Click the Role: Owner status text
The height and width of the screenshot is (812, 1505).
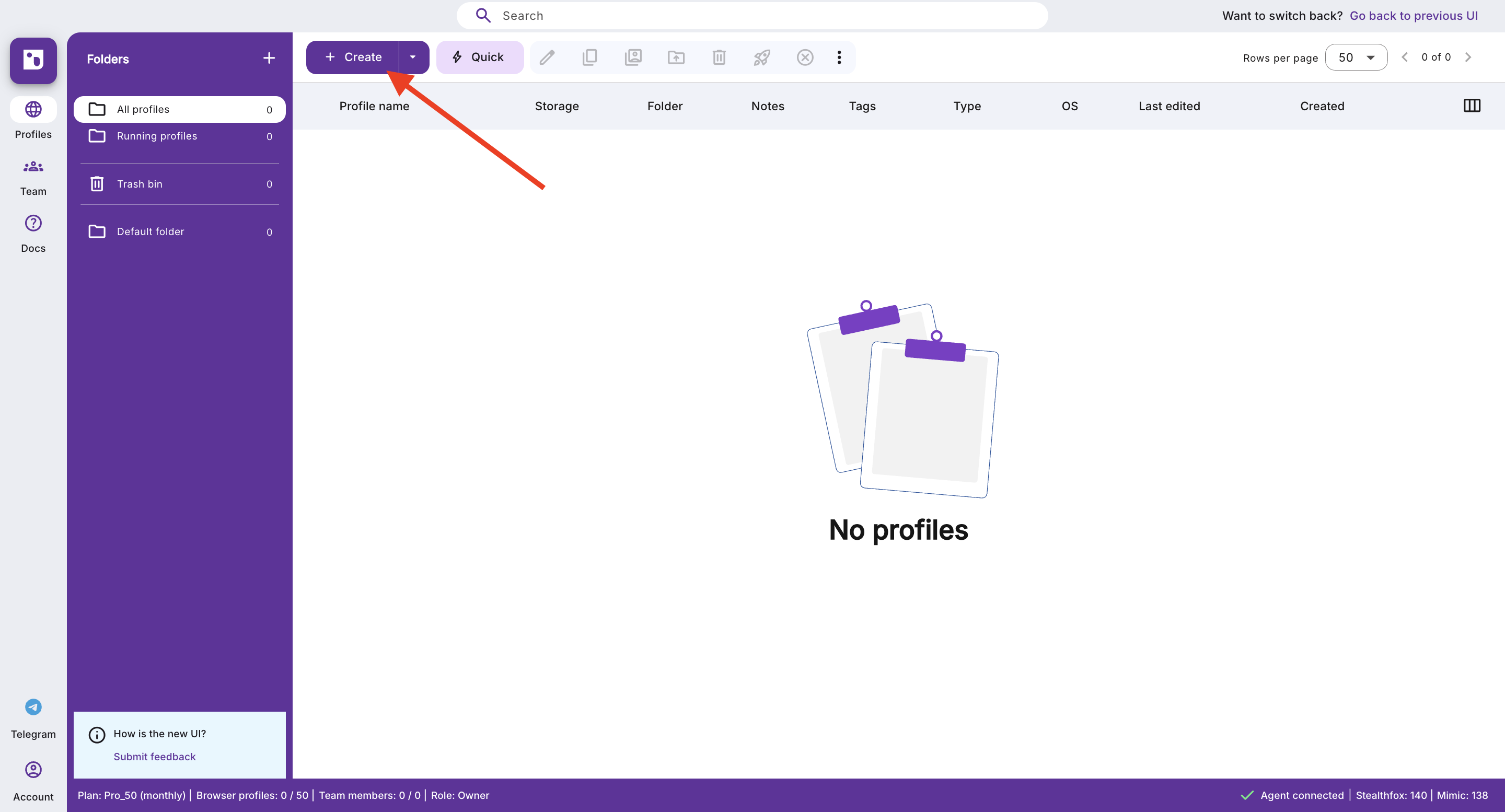(x=460, y=795)
